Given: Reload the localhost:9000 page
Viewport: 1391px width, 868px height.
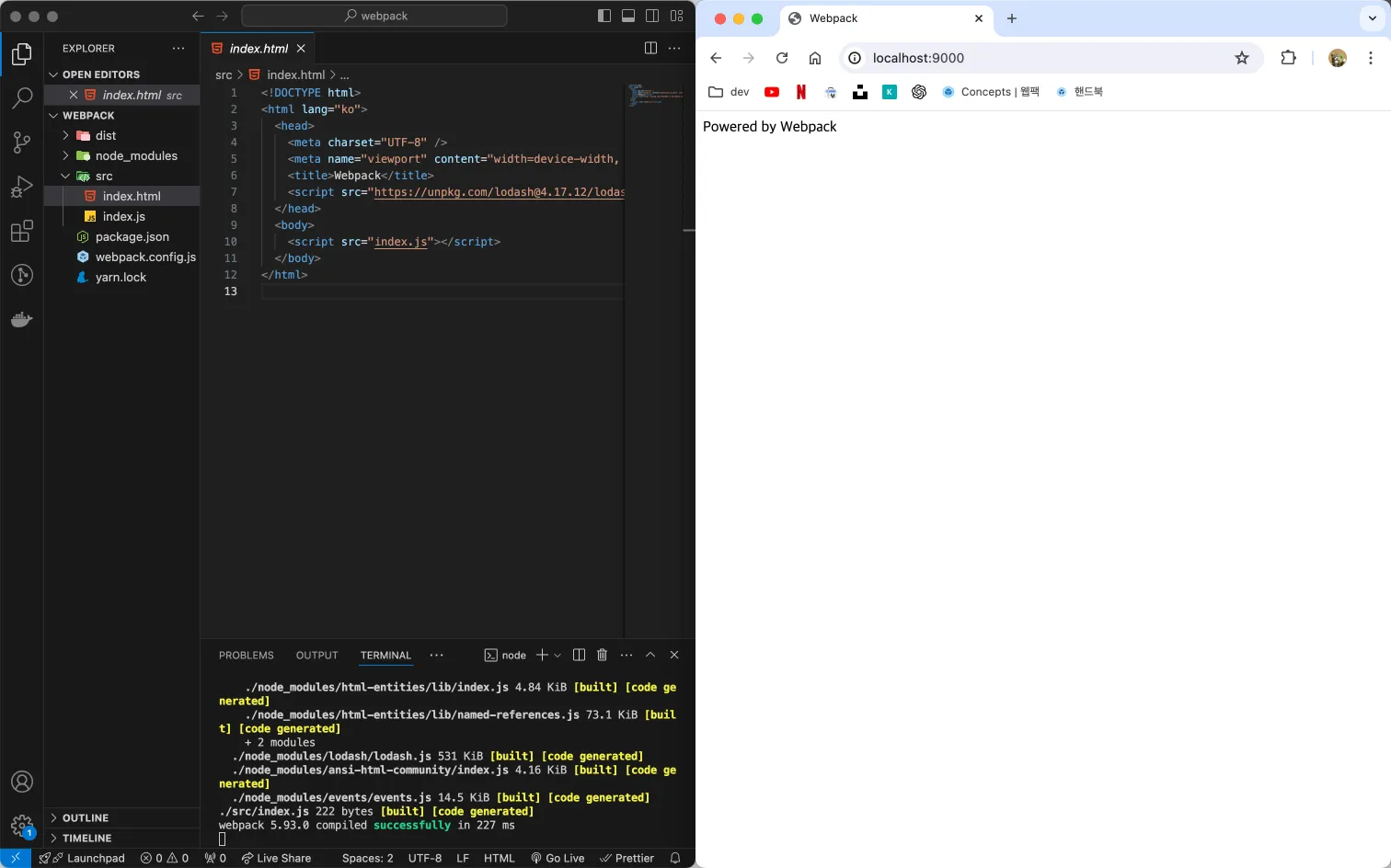Looking at the screenshot, I should coord(782,58).
